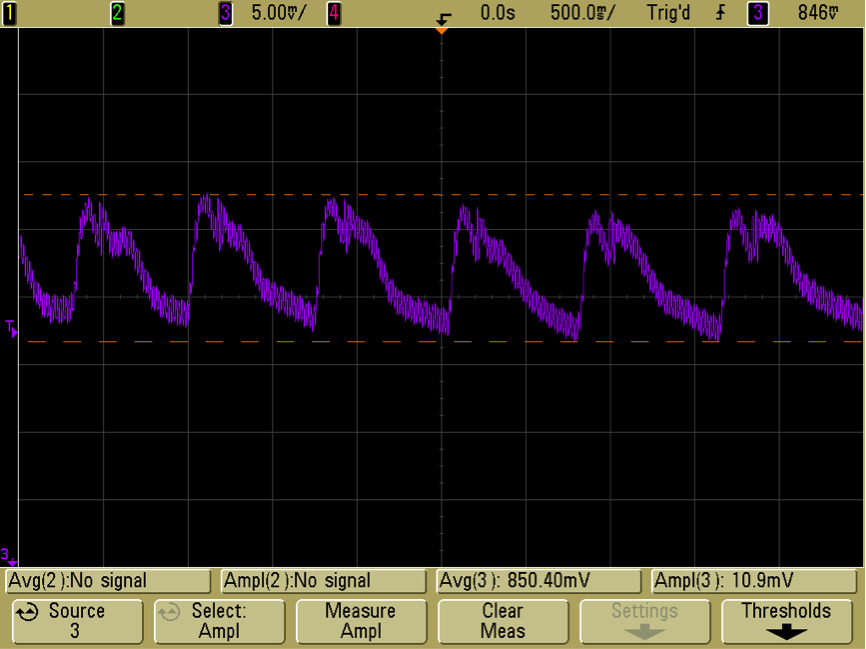
Task: Click the trigger level T marker
Action: click(x=12, y=328)
